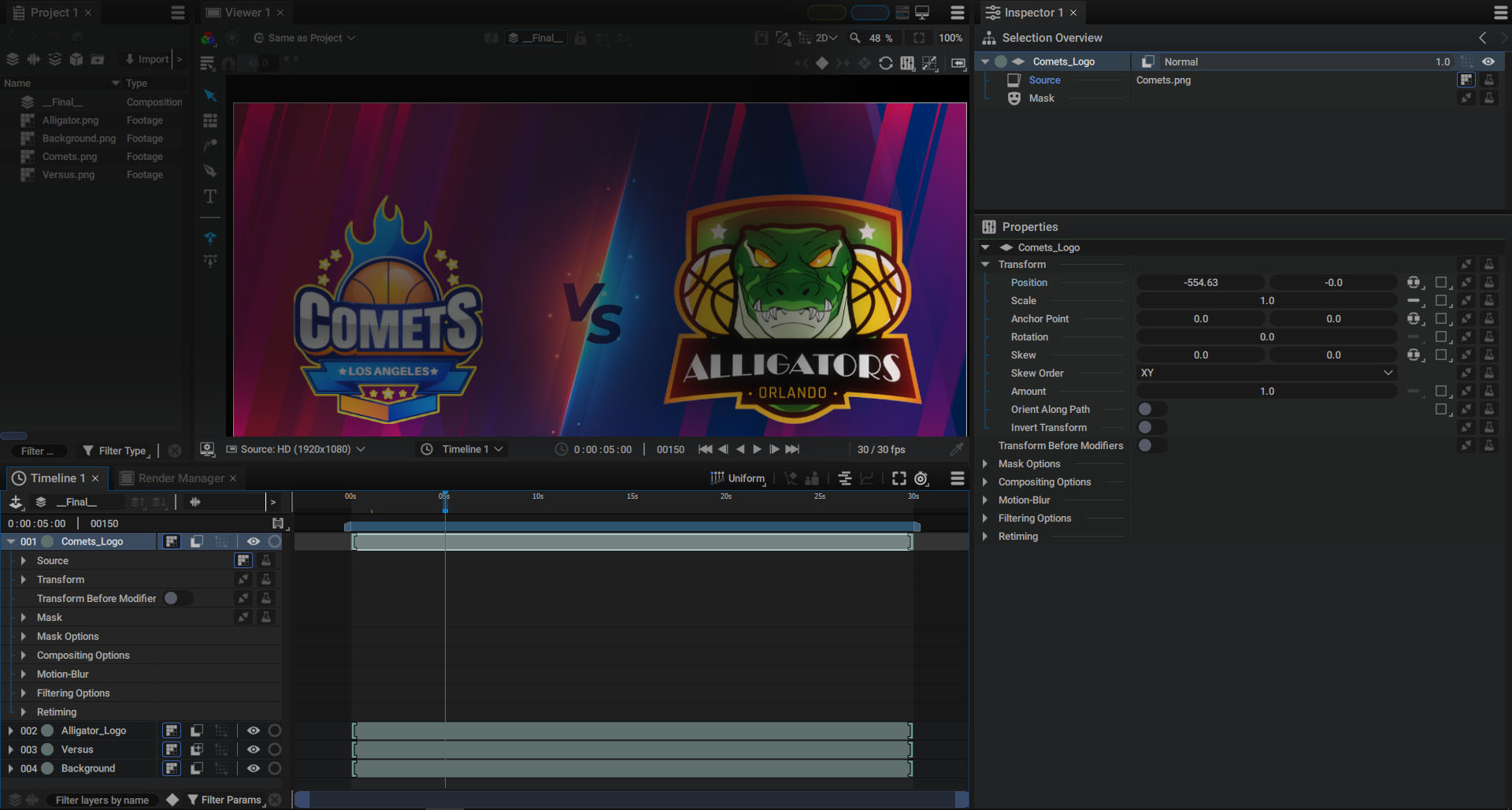Check the Position keyframe checkbox
This screenshot has height=810, width=1512.
[x=1441, y=282]
